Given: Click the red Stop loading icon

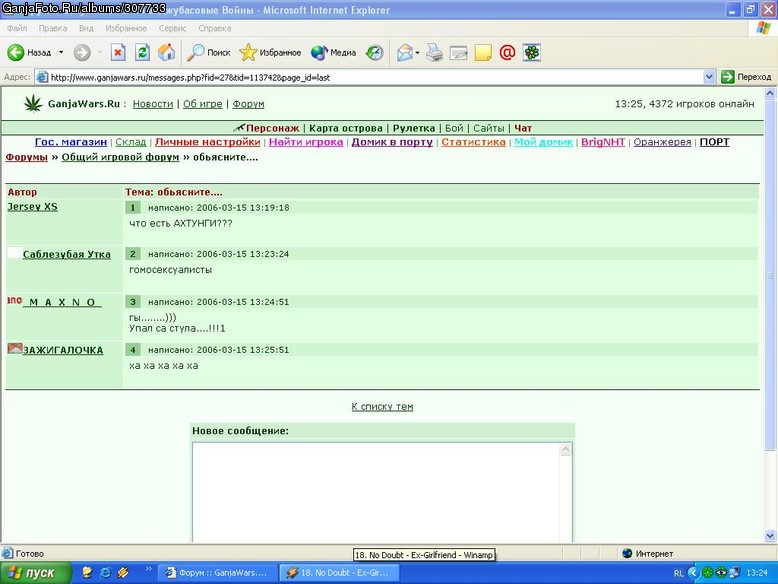Looking at the screenshot, I should 118,52.
